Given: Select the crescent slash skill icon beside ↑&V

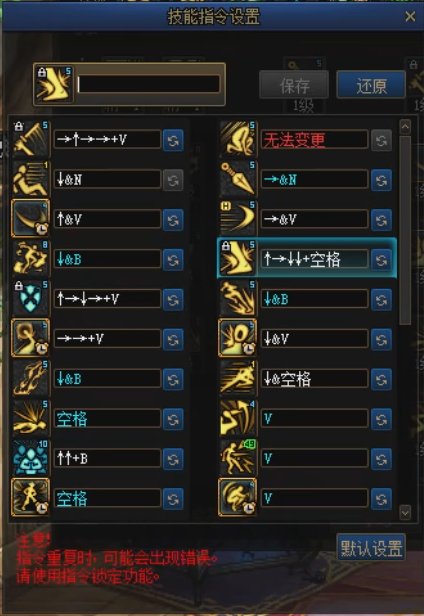Looking at the screenshot, I should (31, 219).
